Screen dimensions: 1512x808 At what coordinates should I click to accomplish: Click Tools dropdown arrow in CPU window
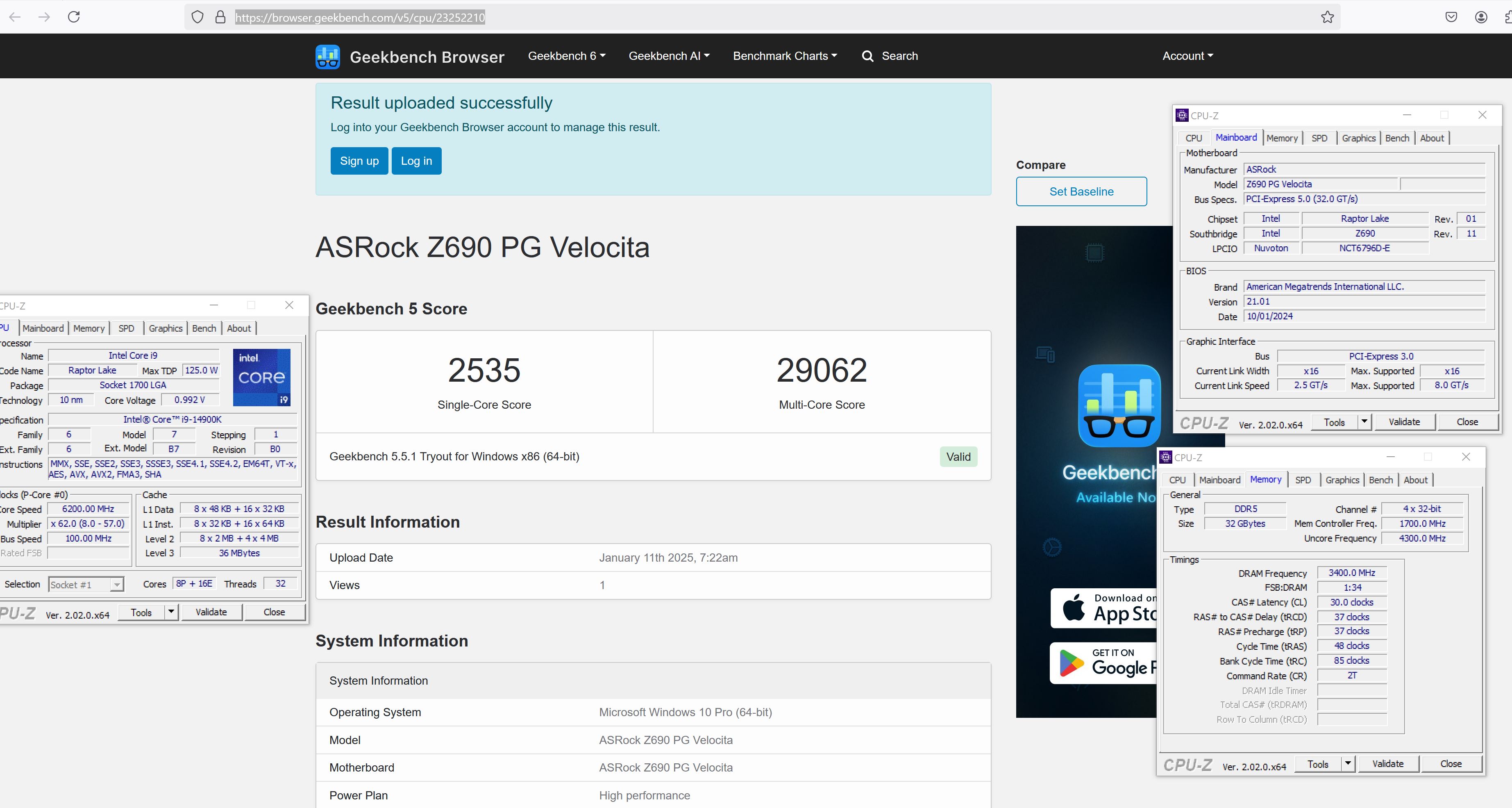click(171, 612)
